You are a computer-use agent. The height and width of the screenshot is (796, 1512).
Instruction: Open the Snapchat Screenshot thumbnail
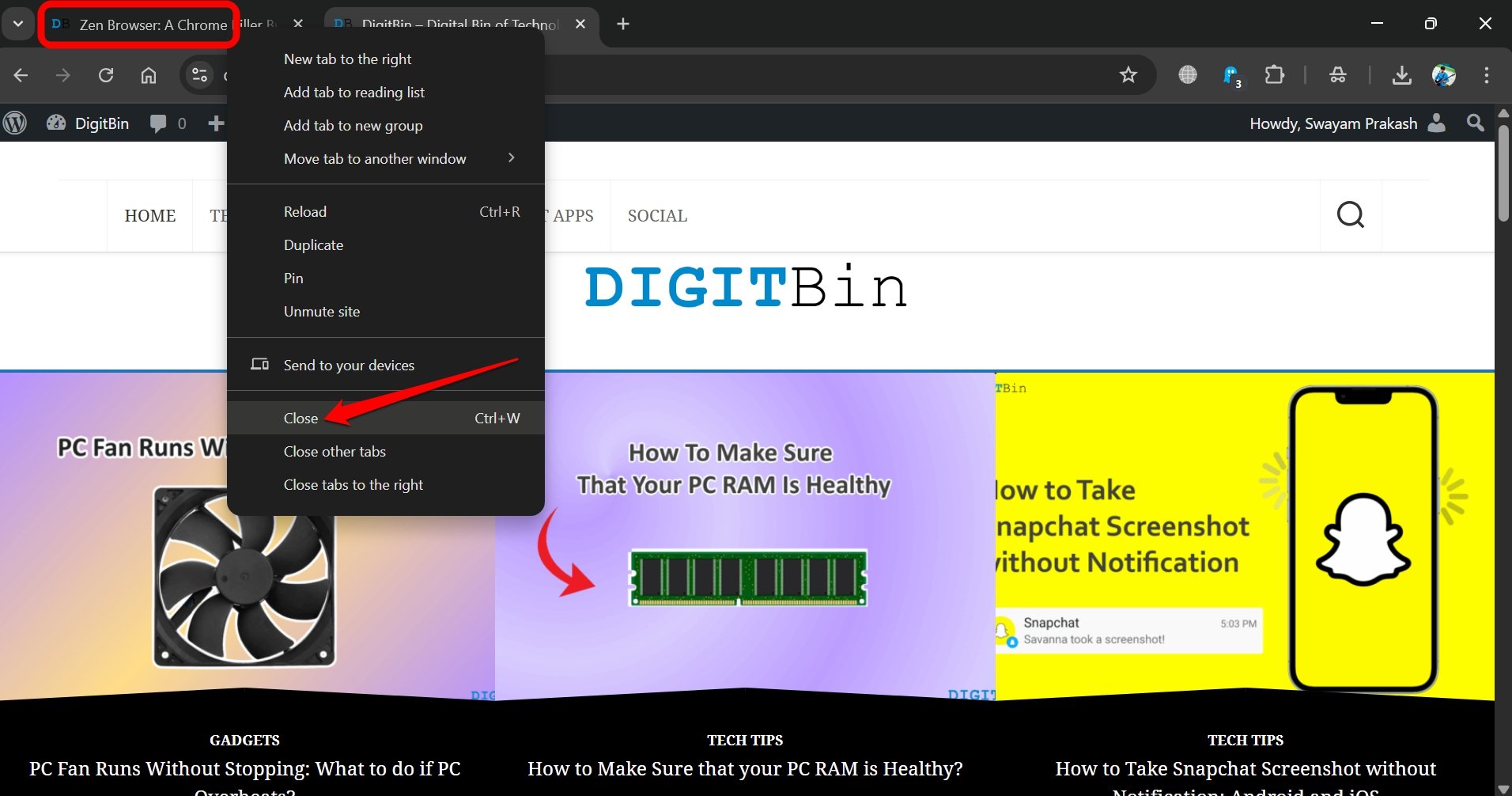[x=1245, y=536]
